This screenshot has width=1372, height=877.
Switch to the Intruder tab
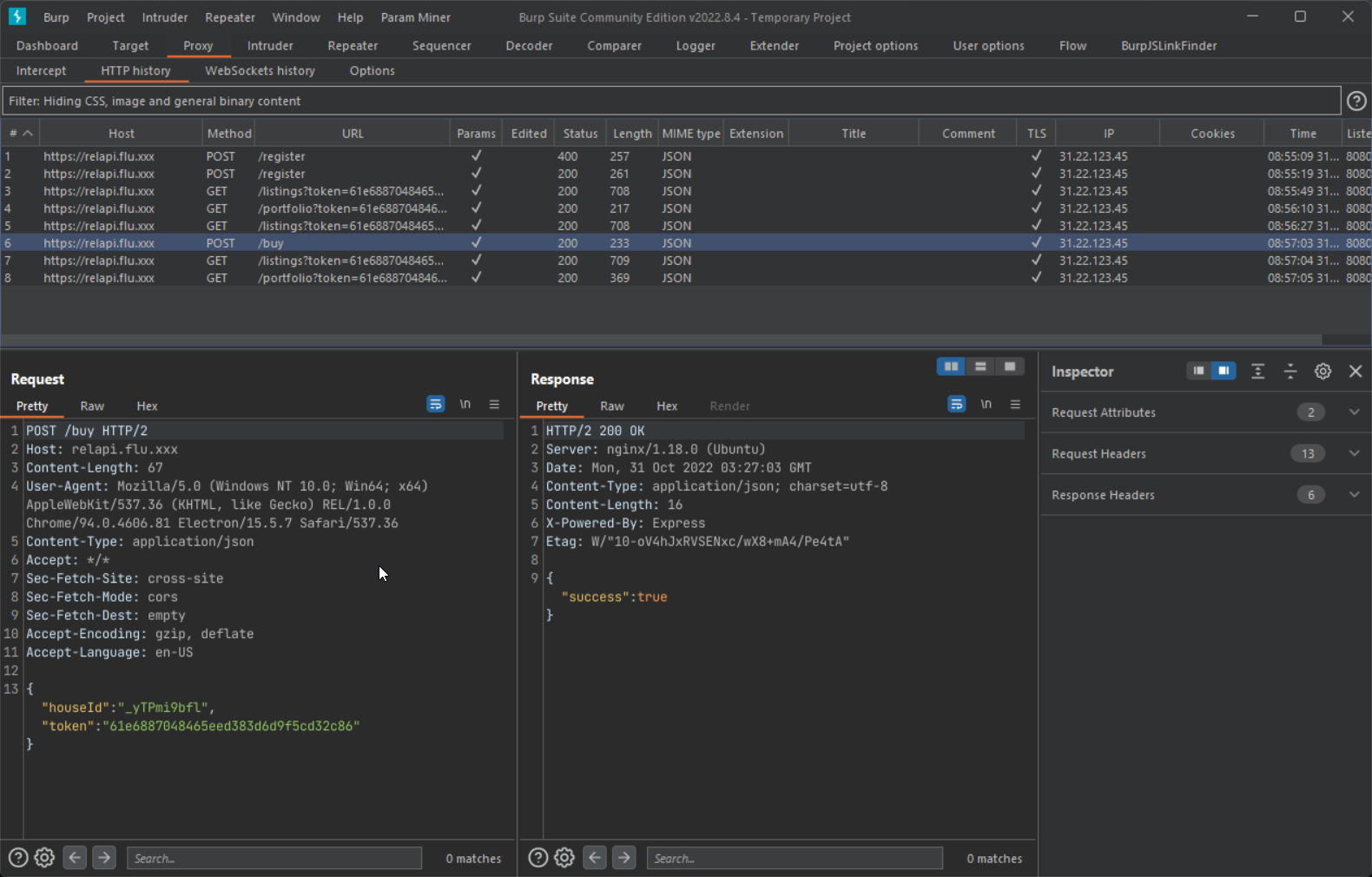[270, 46]
